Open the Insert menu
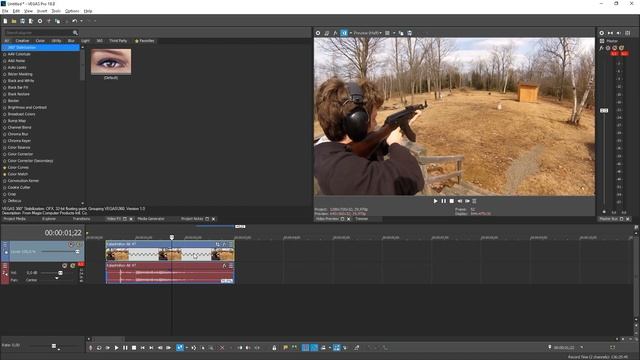The height and width of the screenshot is (360, 640). pos(42,11)
